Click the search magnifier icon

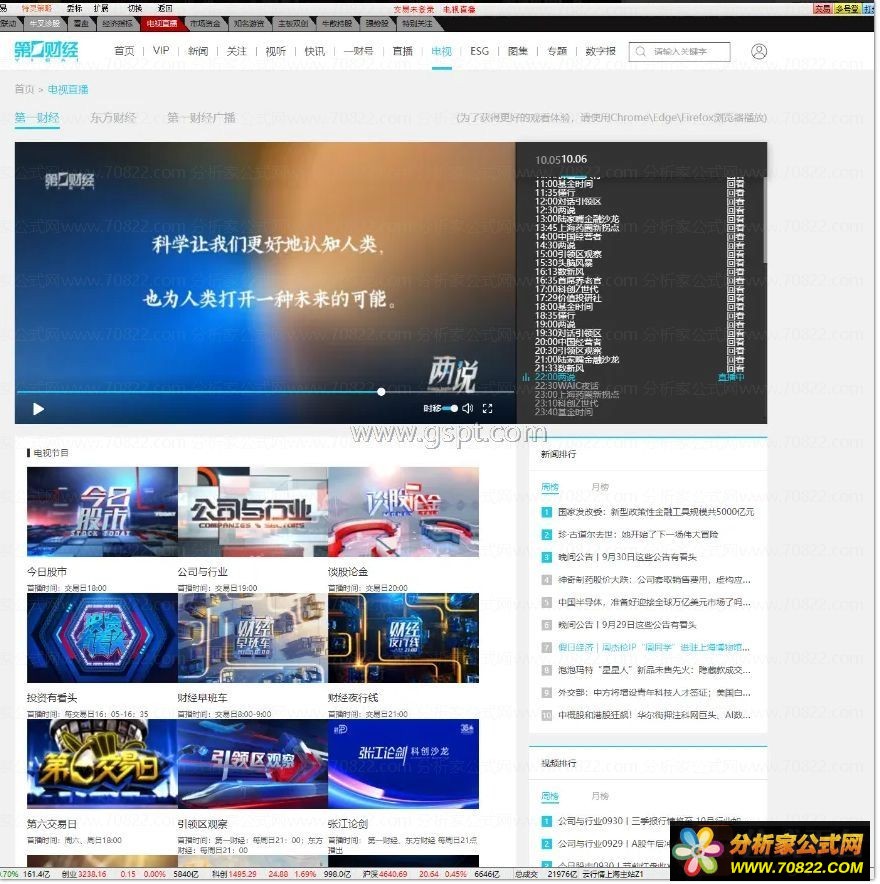click(640, 51)
